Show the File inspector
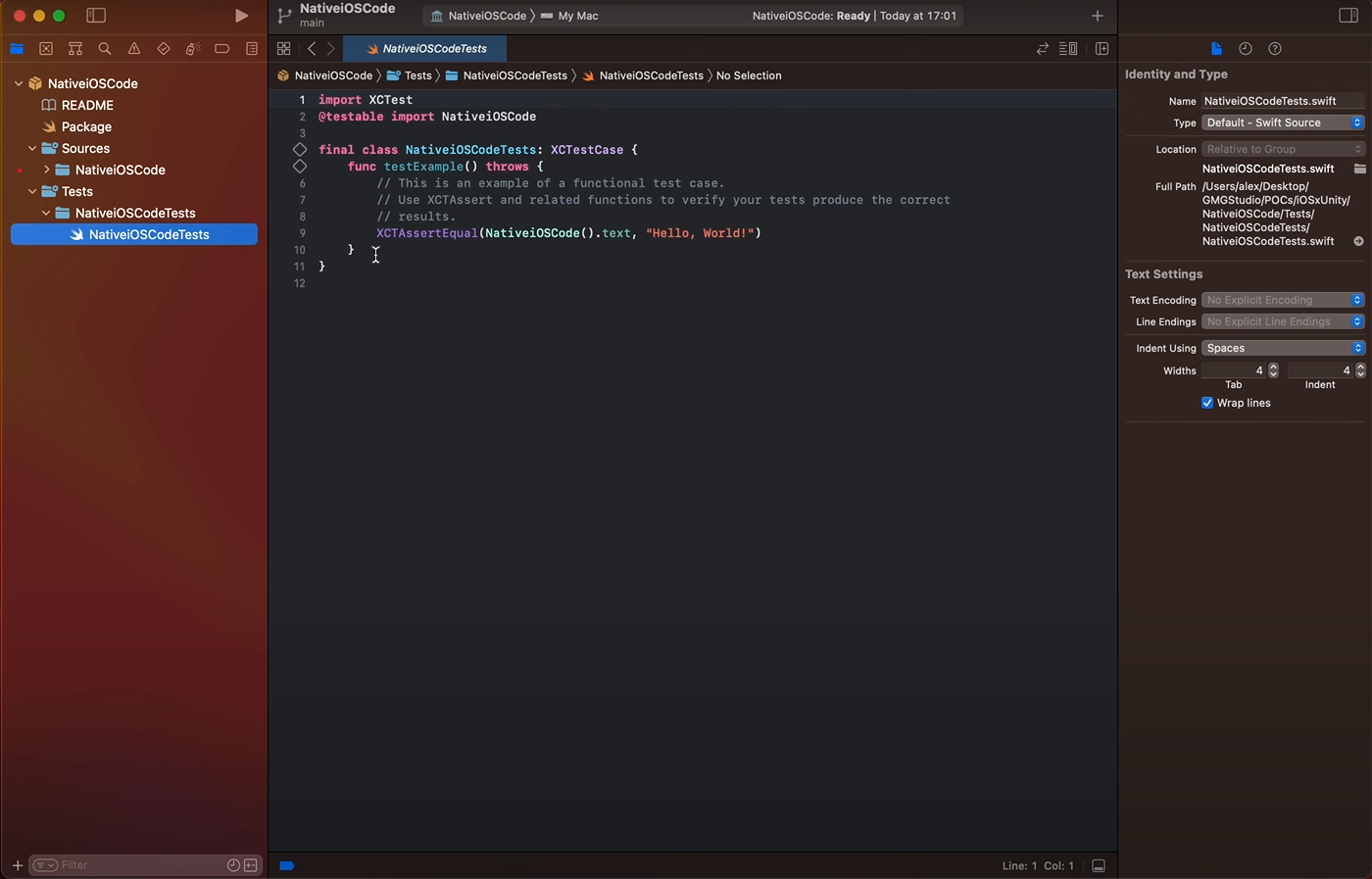1372x879 pixels. tap(1216, 49)
